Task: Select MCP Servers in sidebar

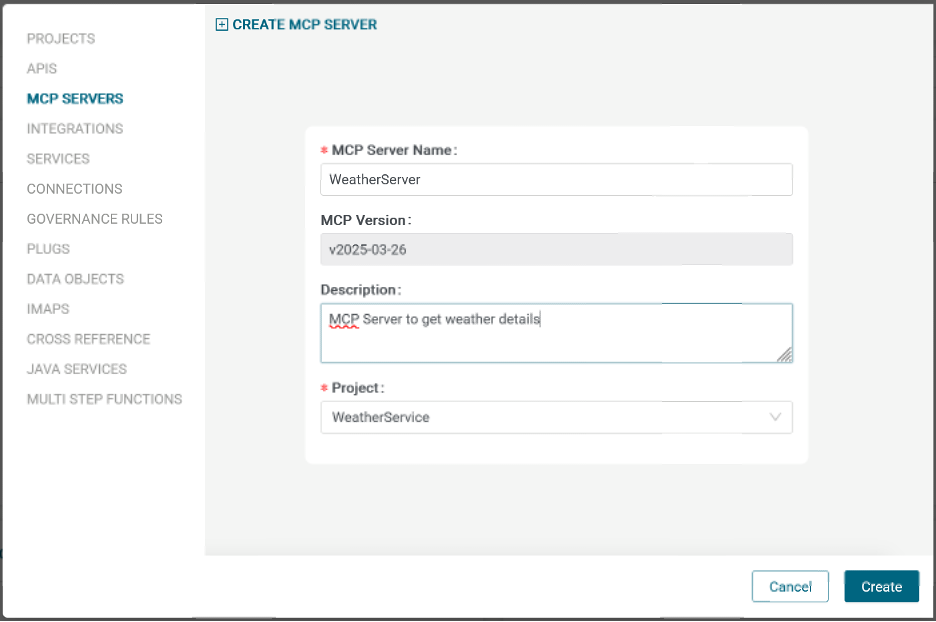Action: click(x=75, y=99)
